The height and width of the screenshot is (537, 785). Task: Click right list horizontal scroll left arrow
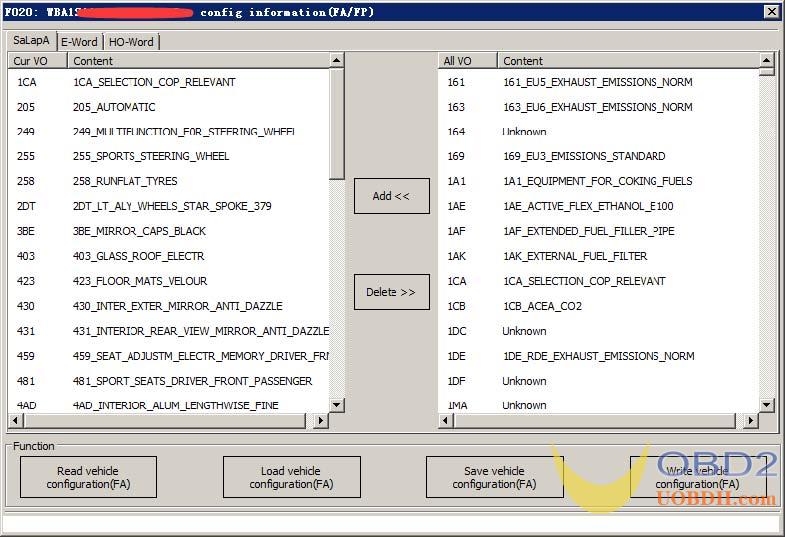(x=446, y=421)
